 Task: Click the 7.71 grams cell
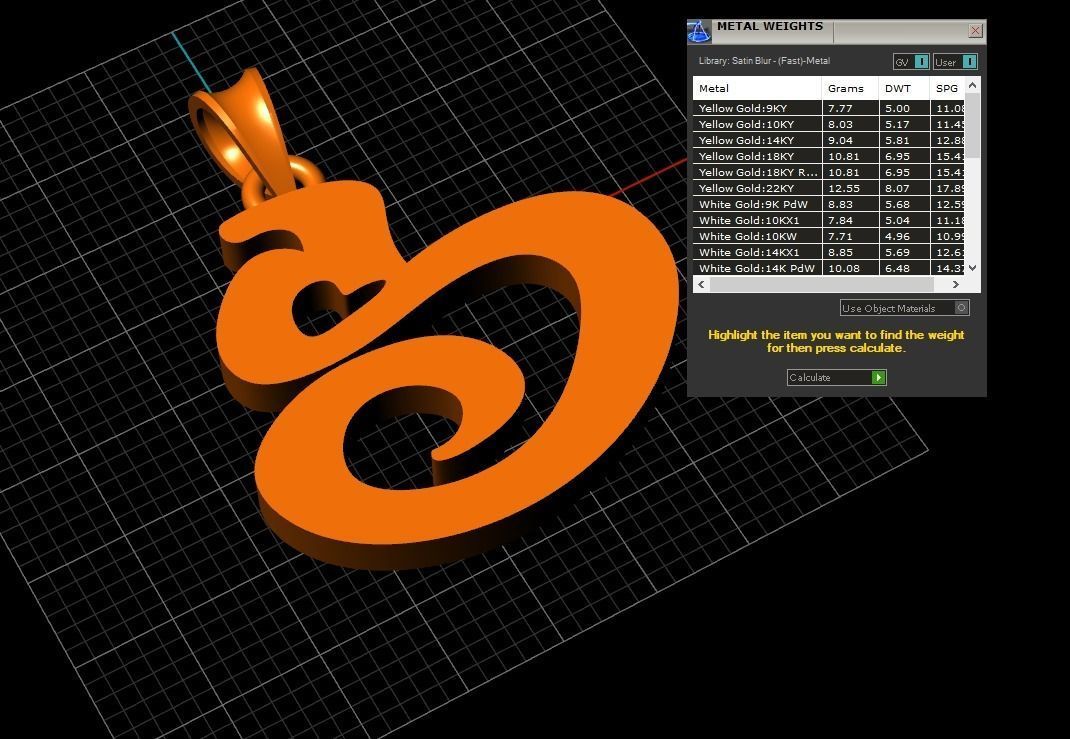850,236
